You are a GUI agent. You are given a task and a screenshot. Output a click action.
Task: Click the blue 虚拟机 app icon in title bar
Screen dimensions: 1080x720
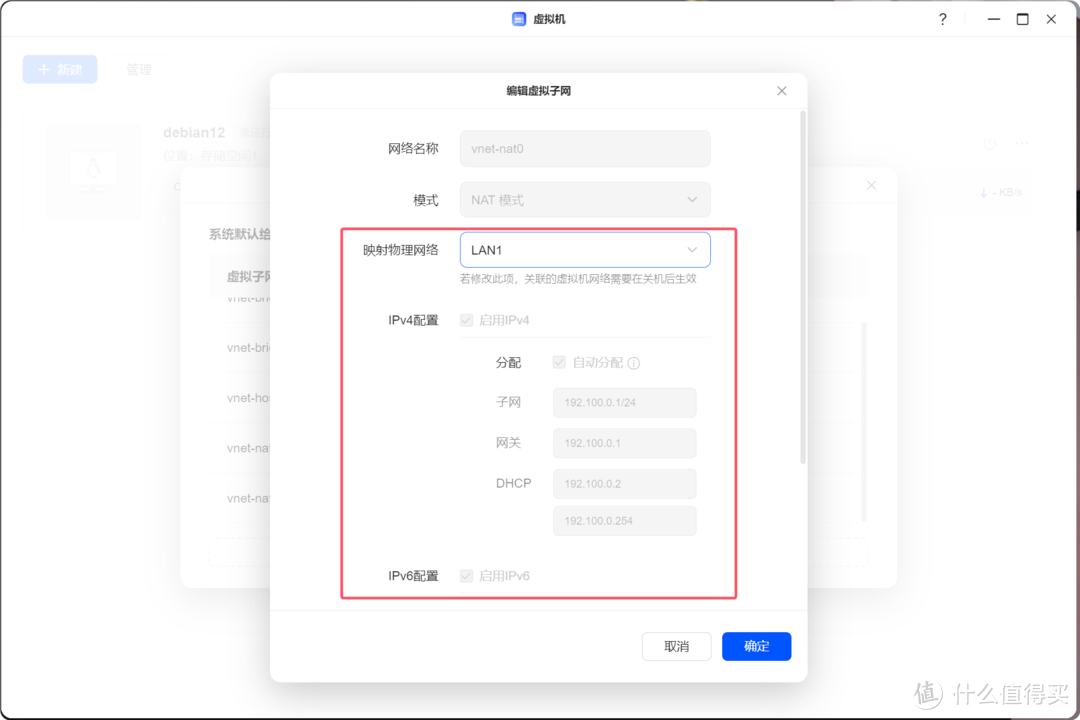tap(518, 18)
